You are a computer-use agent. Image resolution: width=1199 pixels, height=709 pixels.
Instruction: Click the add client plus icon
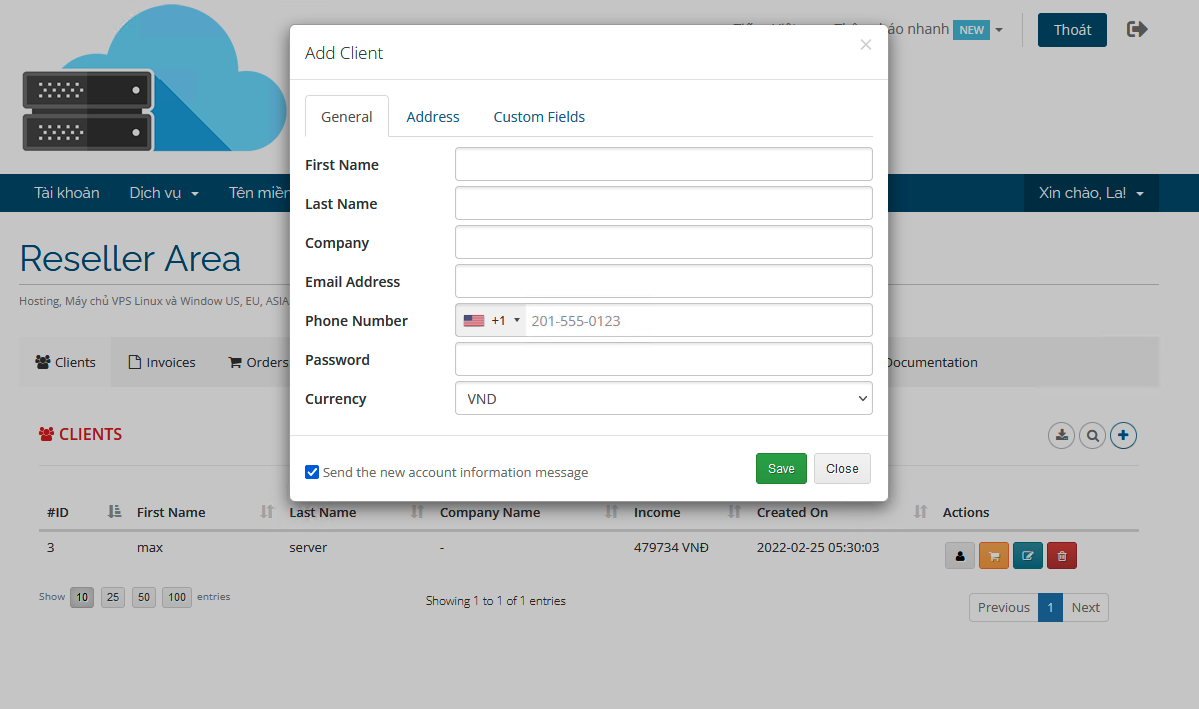click(x=1123, y=435)
